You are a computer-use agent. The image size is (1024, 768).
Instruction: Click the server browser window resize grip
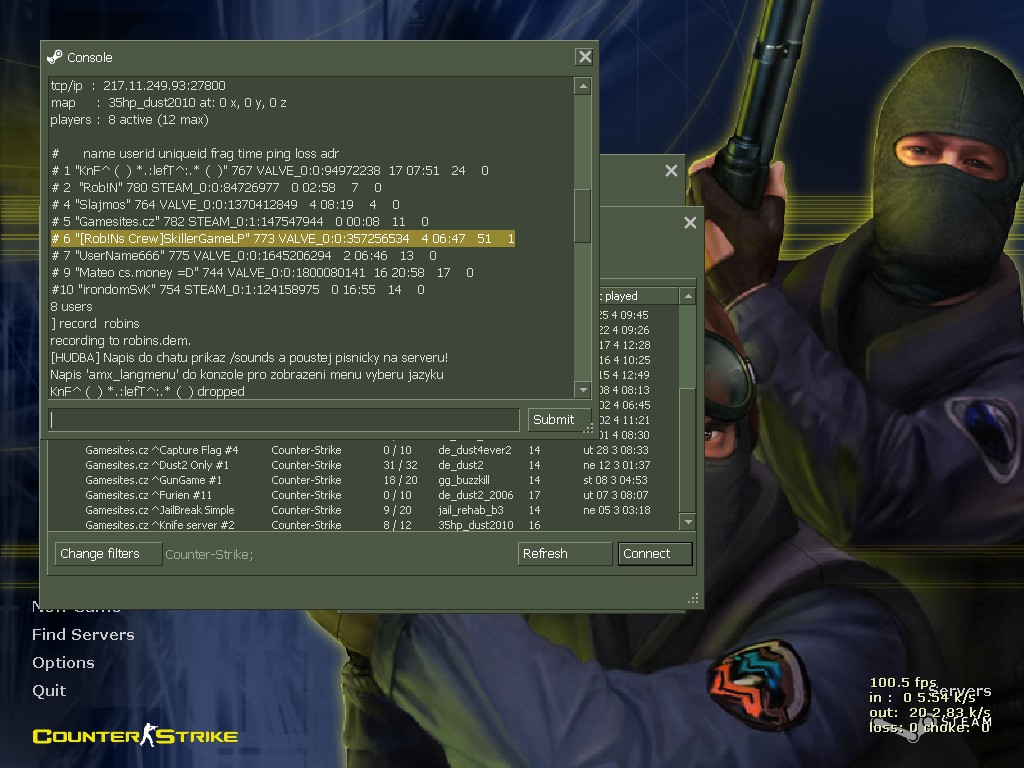point(694,598)
